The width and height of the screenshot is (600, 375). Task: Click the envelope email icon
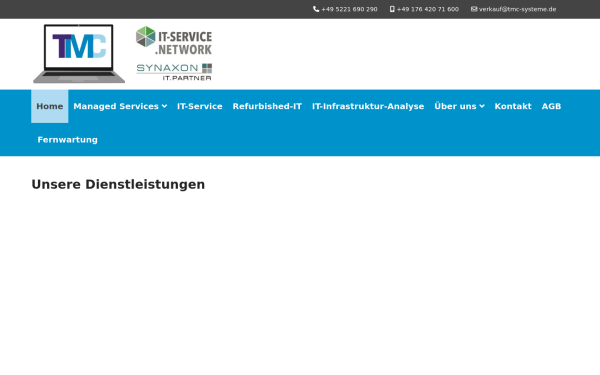pos(474,9)
